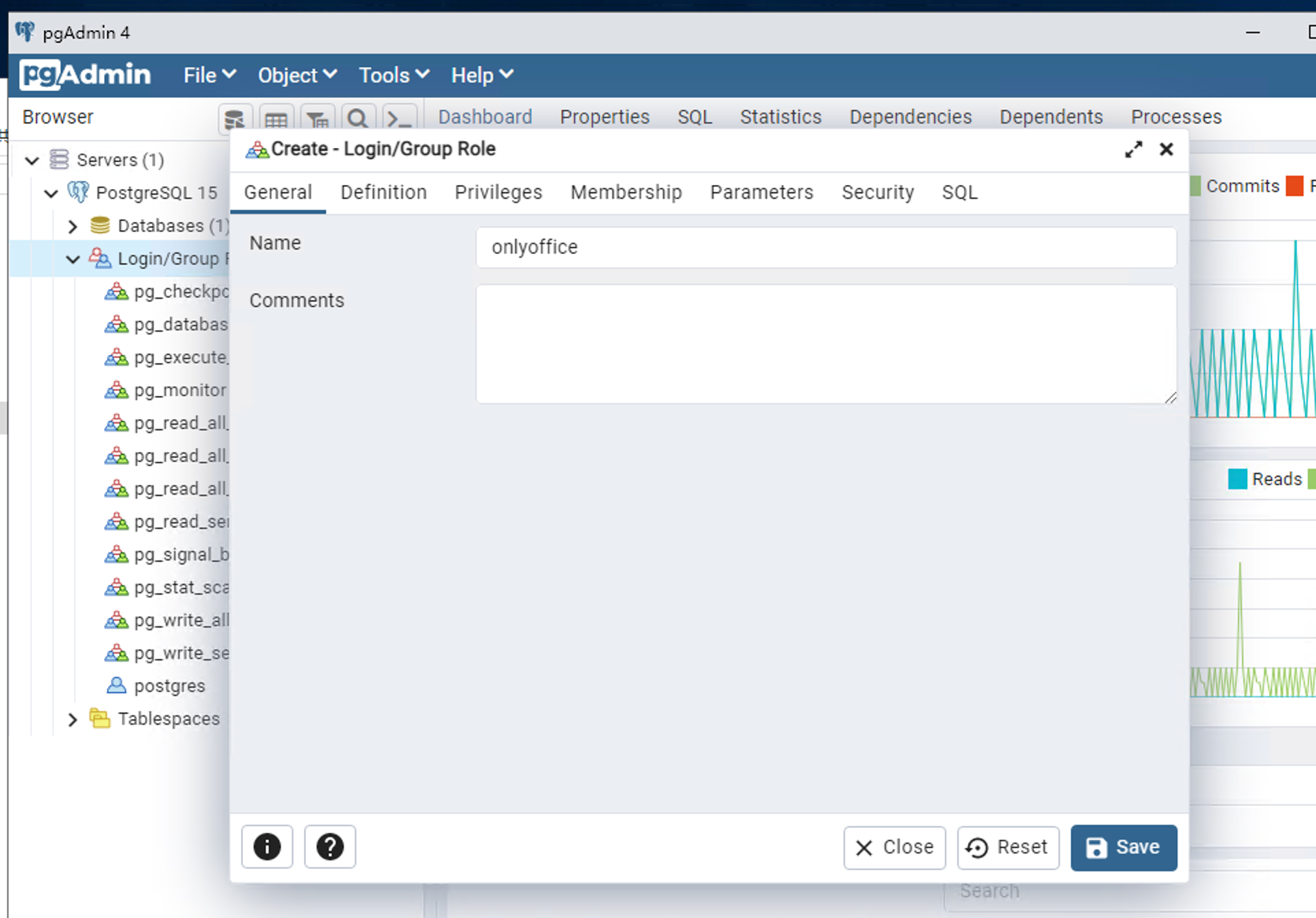The width and height of the screenshot is (1316, 918).
Task: Open the main panel SQL tab
Action: (695, 117)
